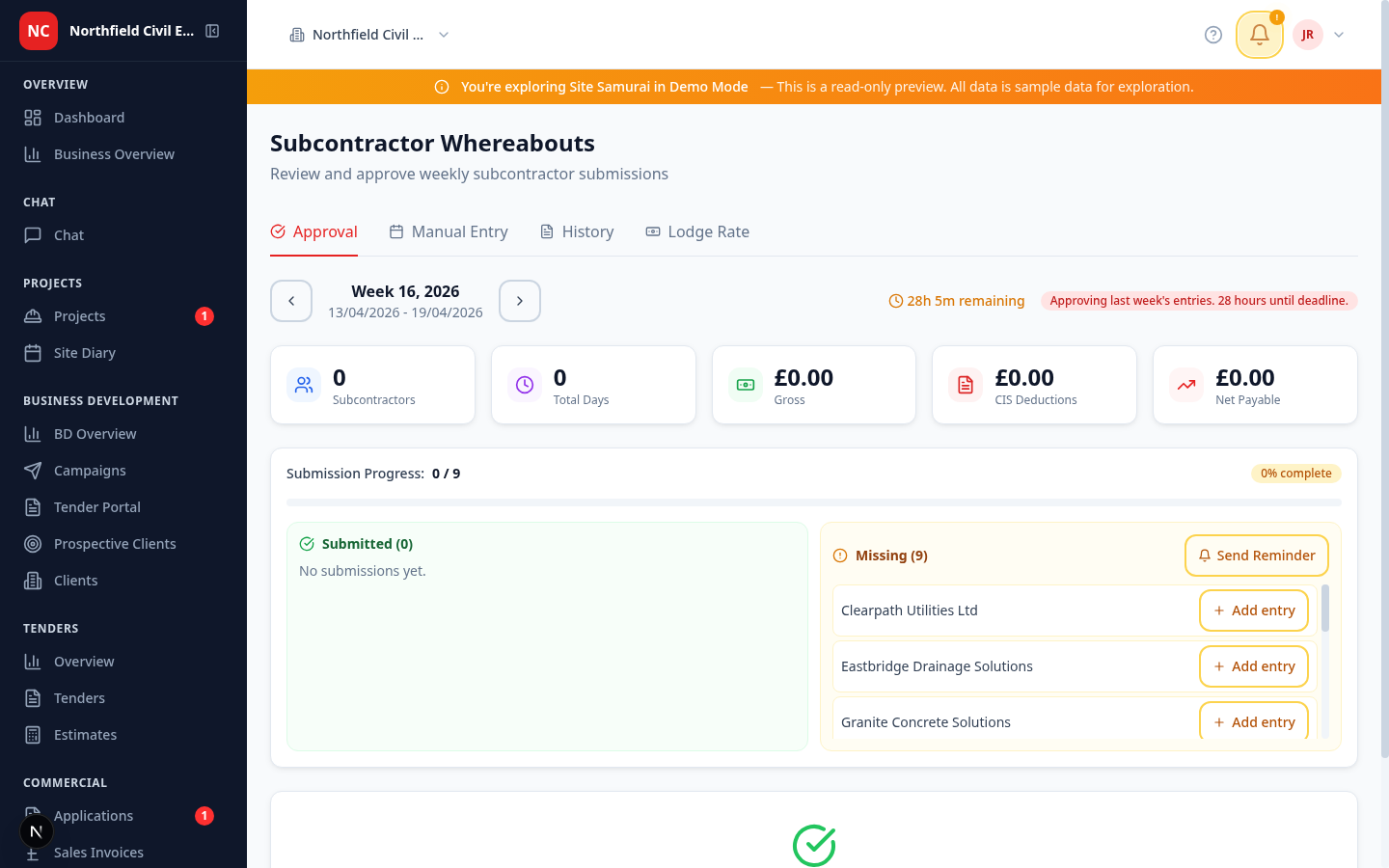Image resolution: width=1389 pixels, height=868 pixels.
Task: Add entry for Clearpath Utilities Ltd
Action: click(1254, 610)
